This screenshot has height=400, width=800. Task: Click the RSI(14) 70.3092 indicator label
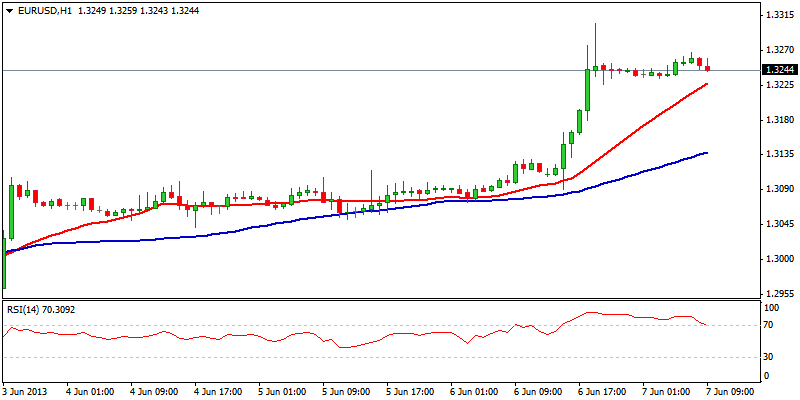41,309
